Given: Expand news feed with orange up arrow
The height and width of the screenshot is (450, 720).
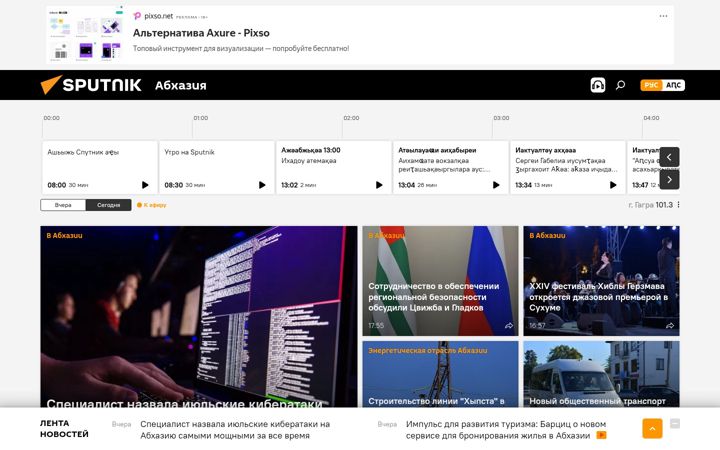Looking at the screenshot, I should tap(652, 428).
